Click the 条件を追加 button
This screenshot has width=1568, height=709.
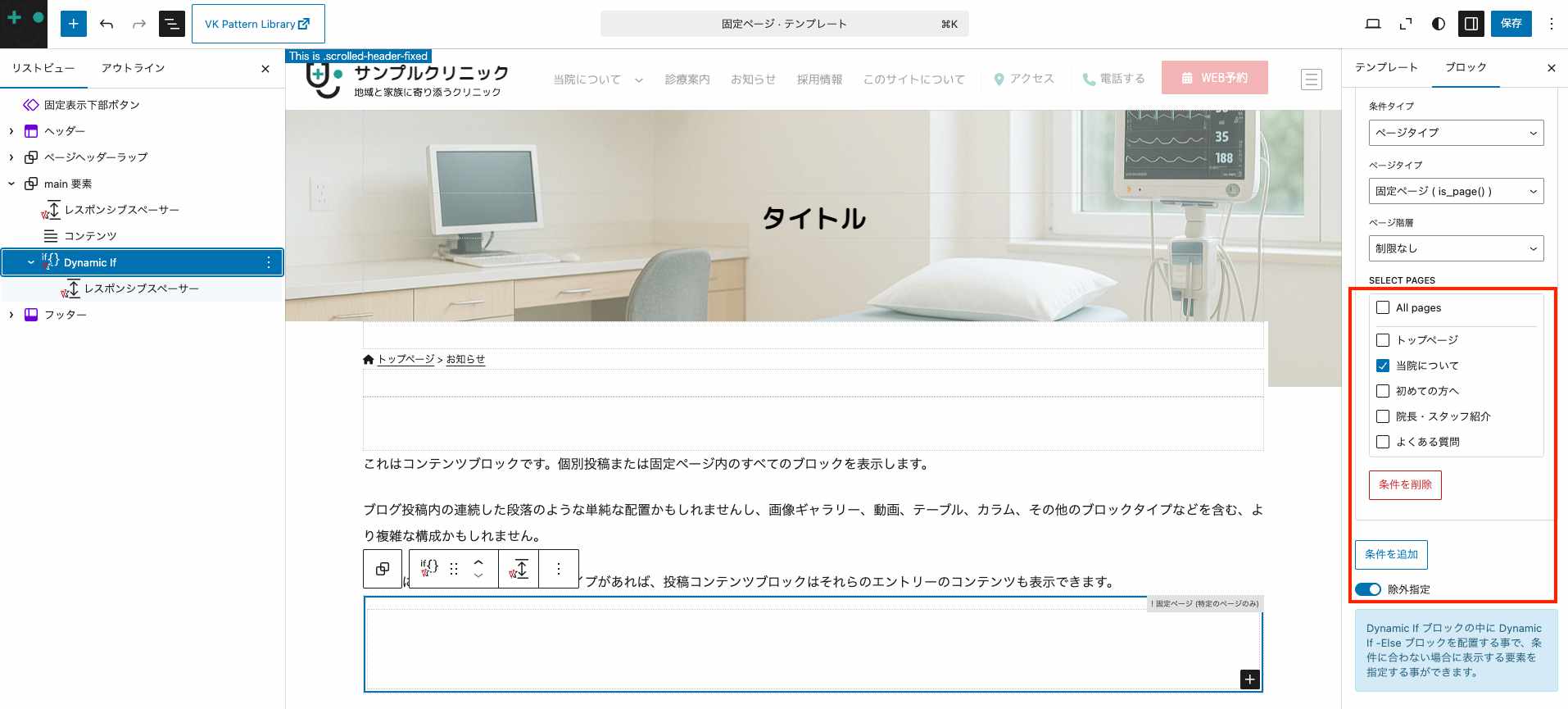[x=1391, y=555]
